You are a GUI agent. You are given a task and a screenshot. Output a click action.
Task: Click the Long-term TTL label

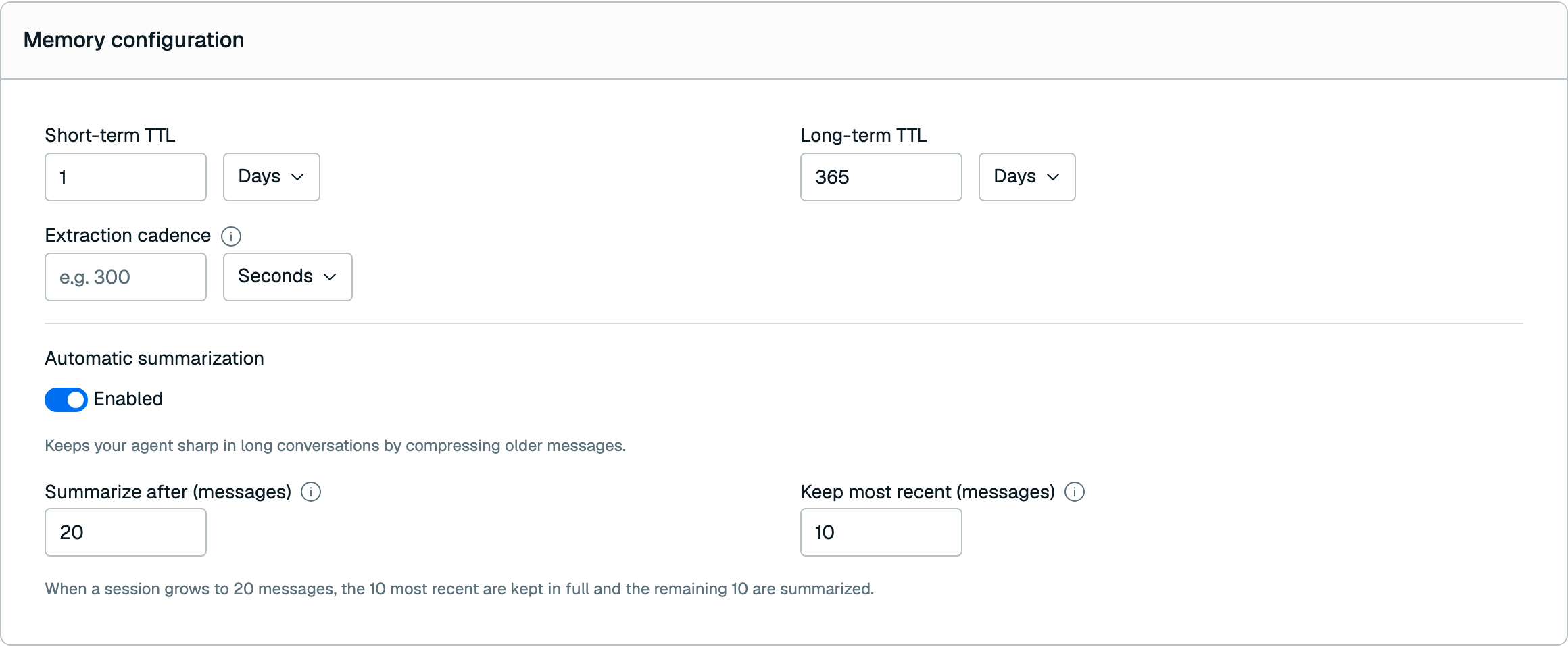tap(864, 135)
